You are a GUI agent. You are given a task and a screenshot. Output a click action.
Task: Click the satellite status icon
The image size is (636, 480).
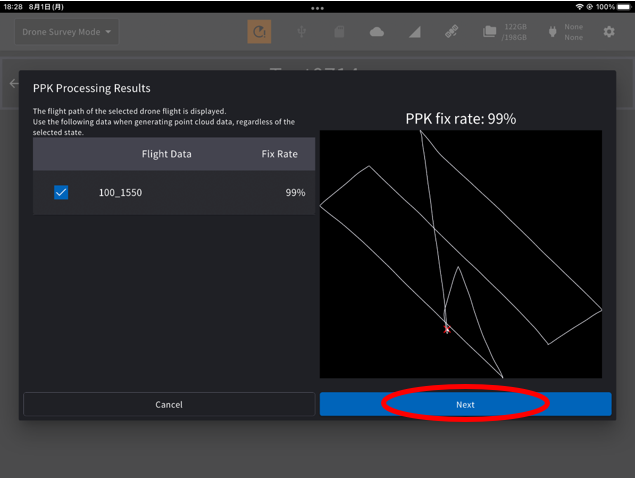coord(451,32)
